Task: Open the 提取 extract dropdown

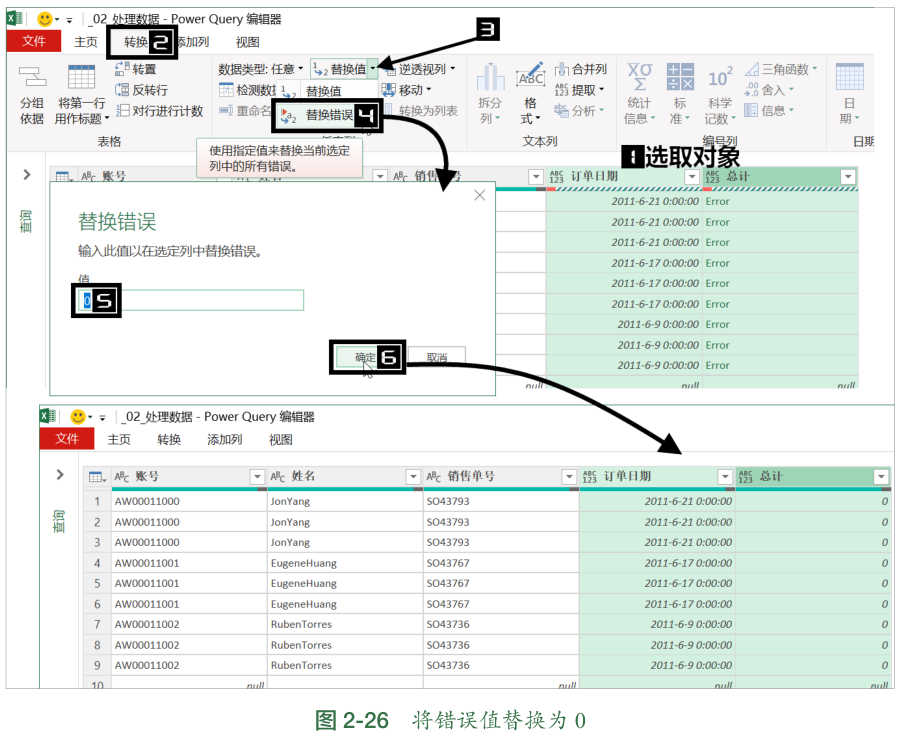Action: pyautogui.click(x=579, y=90)
